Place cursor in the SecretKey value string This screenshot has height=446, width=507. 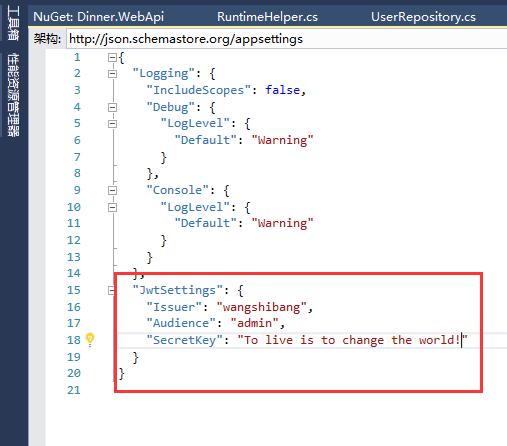[352, 340]
